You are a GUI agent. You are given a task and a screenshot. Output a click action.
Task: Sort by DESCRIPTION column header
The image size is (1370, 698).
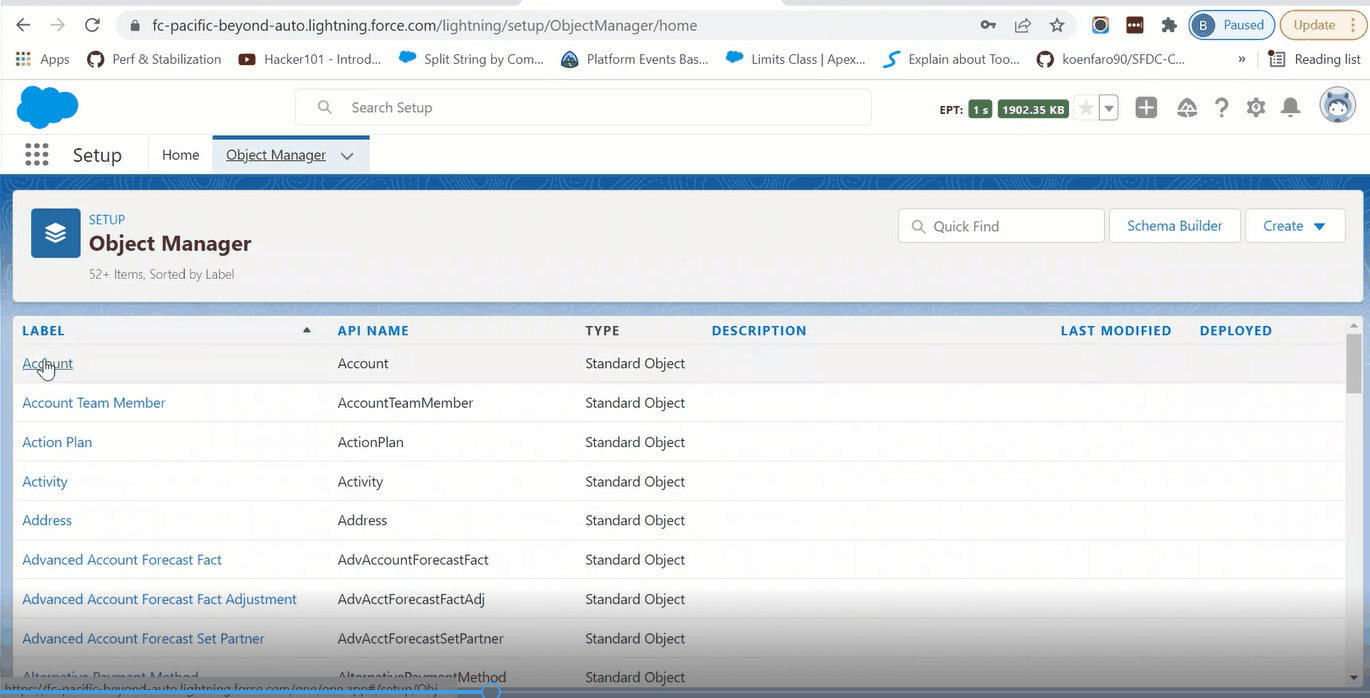tap(759, 330)
